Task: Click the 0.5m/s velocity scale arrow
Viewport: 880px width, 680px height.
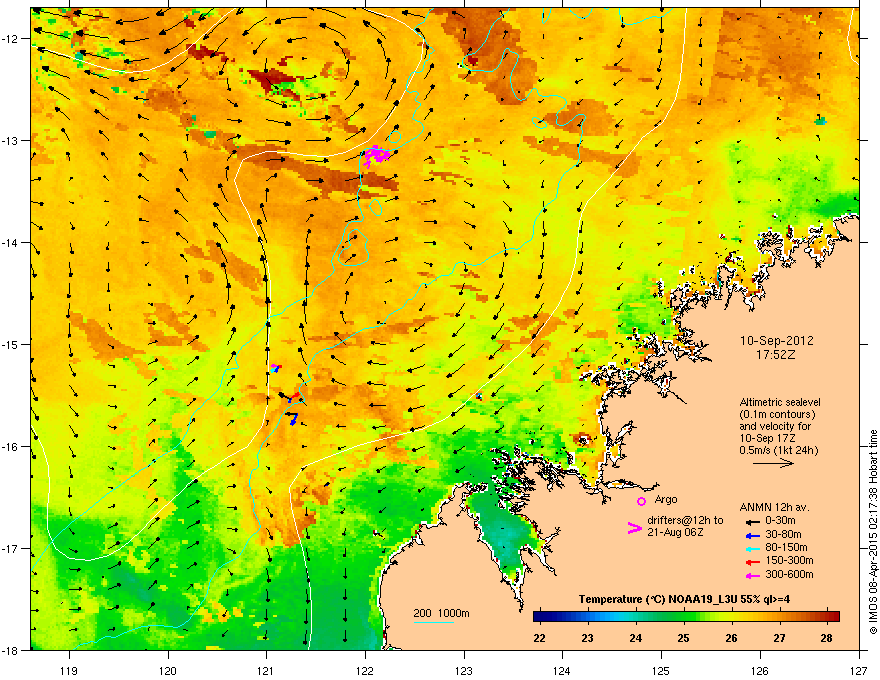Action: coord(773,463)
